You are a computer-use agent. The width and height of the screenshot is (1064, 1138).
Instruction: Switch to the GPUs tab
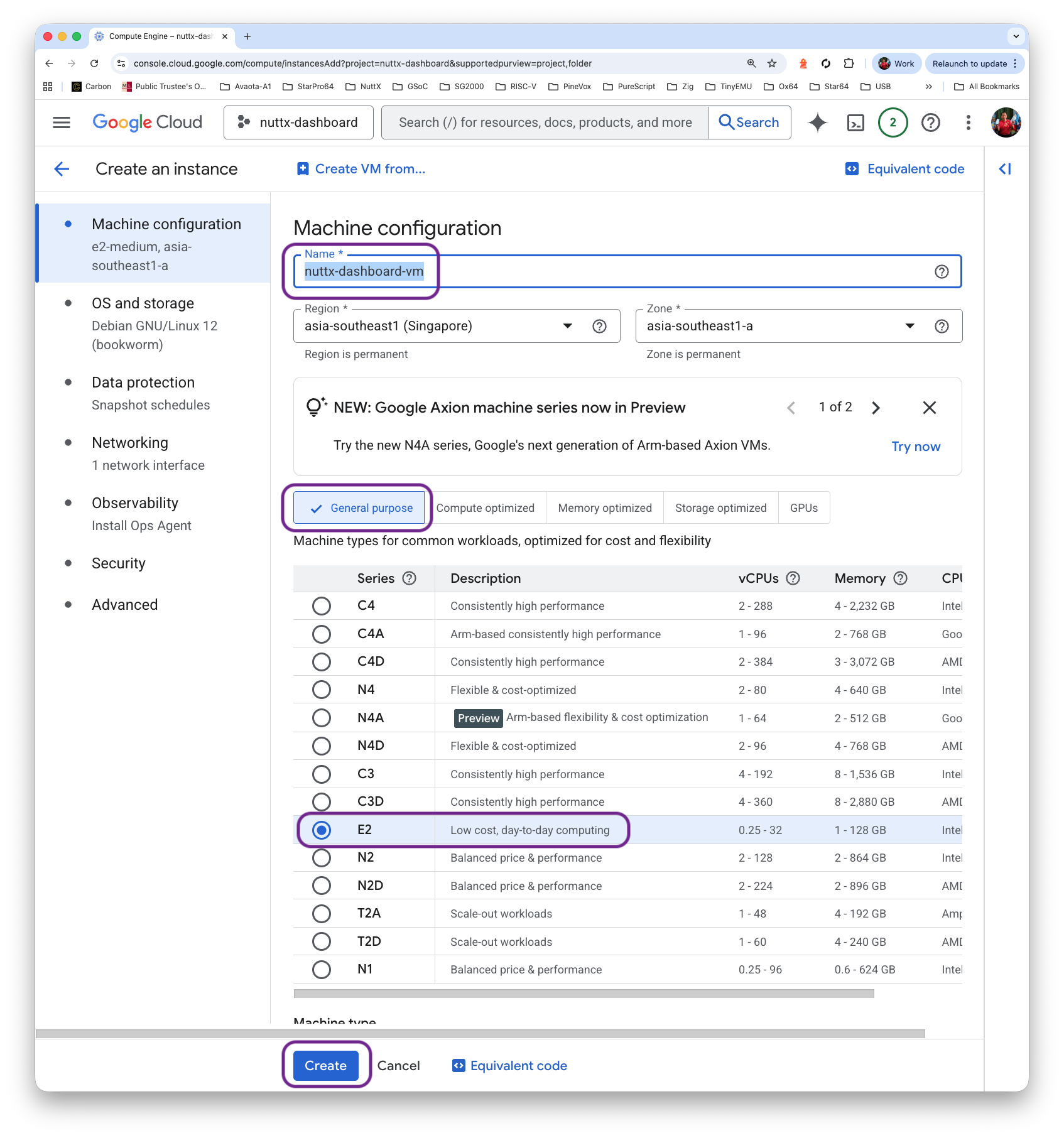coord(804,507)
